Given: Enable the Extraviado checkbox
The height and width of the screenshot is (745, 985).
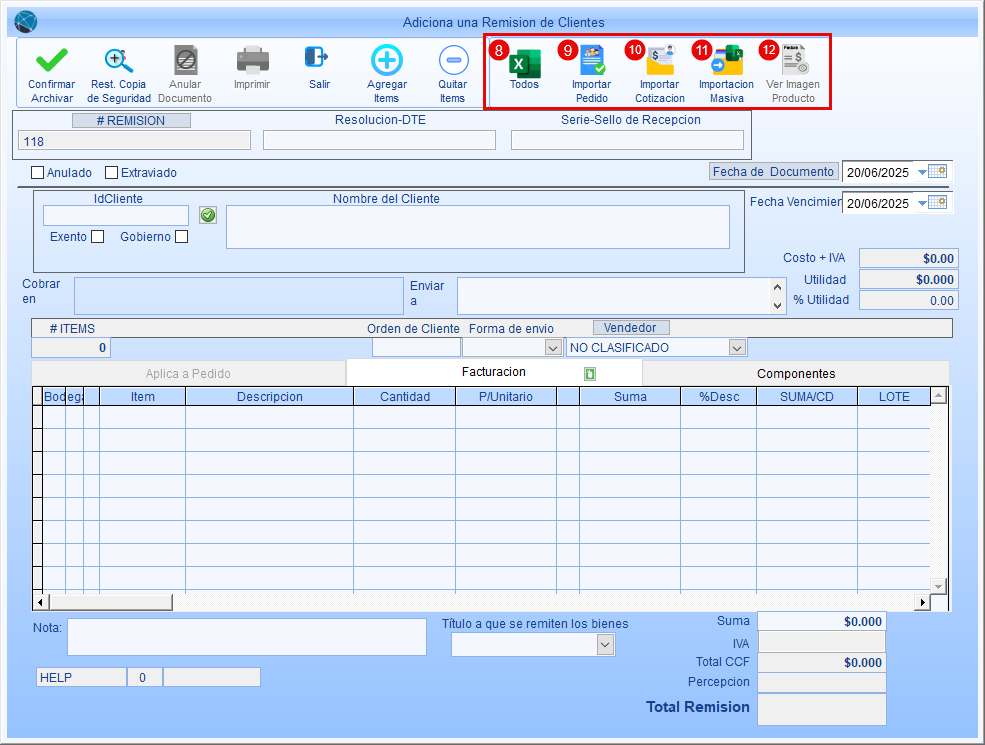Looking at the screenshot, I should pos(111,173).
